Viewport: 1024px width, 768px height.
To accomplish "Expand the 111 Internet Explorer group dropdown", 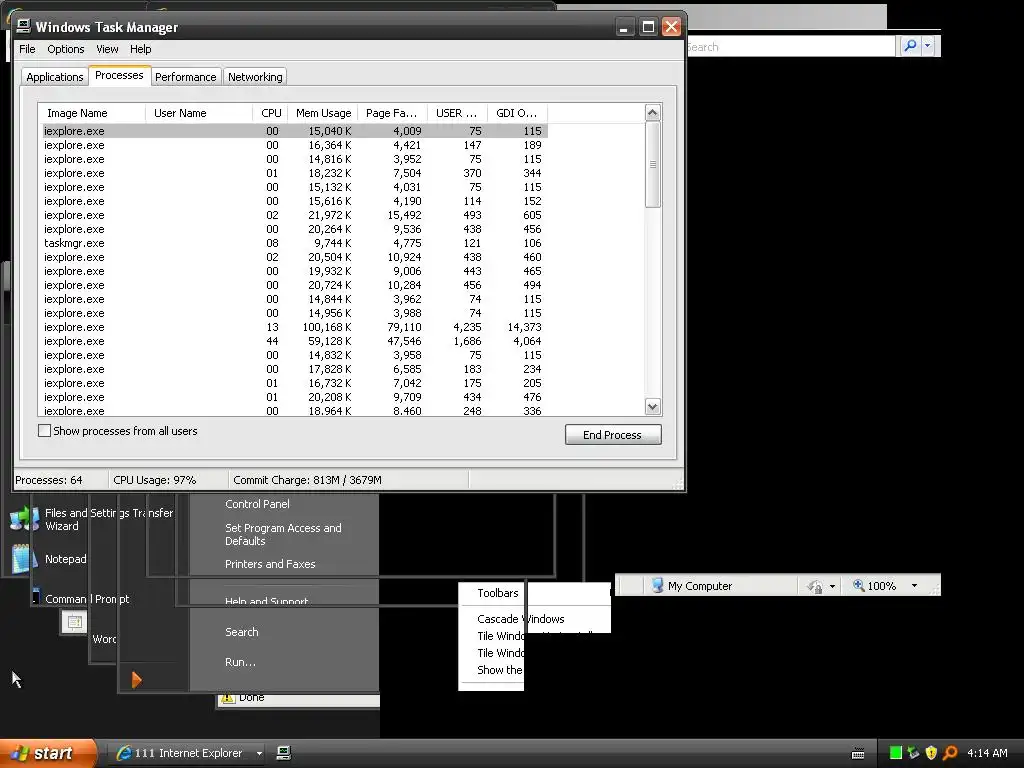I will 259,753.
